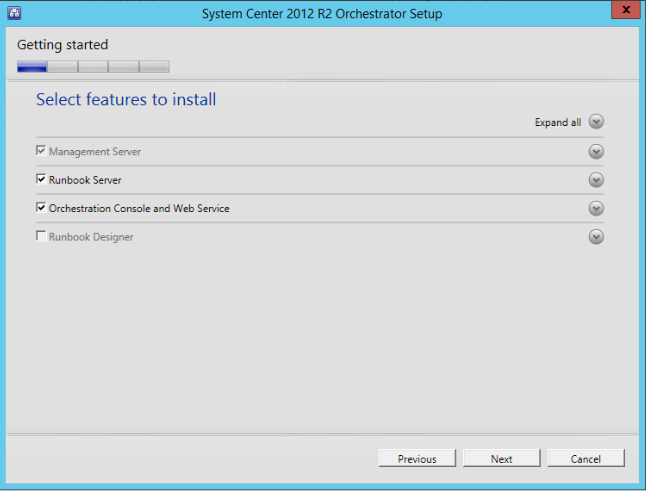
Task: Click the filled first progress step segment
Action: coord(32,67)
